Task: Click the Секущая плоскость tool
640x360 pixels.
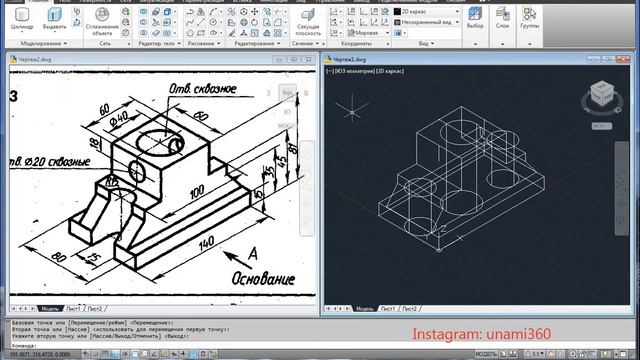Action: pos(308,22)
